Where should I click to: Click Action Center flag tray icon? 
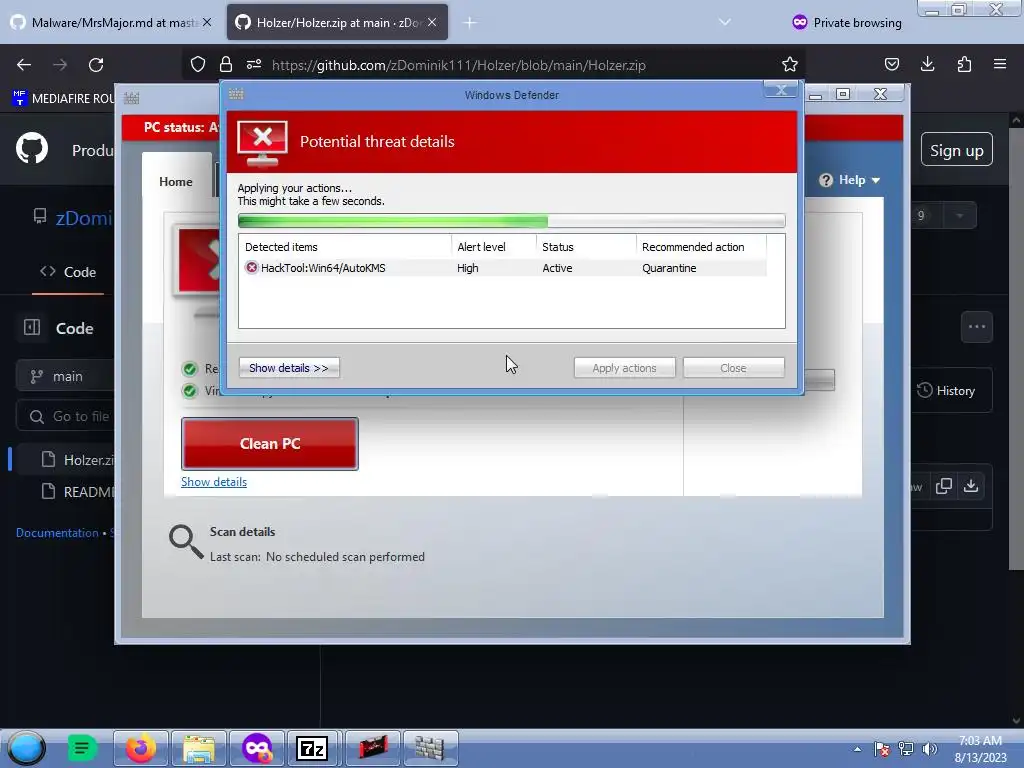tap(882, 749)
